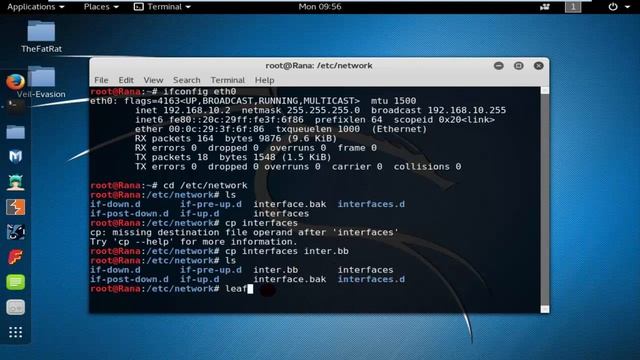Screen dimensions: 640x360
Task: Open the Applications menu
Action: tap(36, 7)
